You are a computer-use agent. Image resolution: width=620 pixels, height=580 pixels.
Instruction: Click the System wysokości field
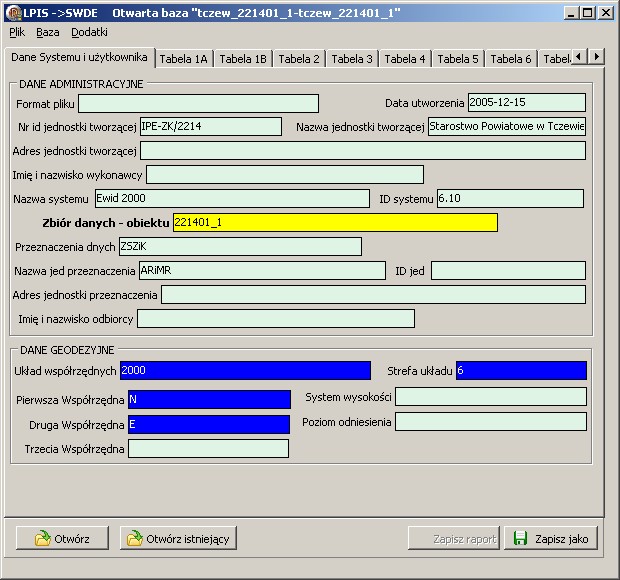coord(491,397)
